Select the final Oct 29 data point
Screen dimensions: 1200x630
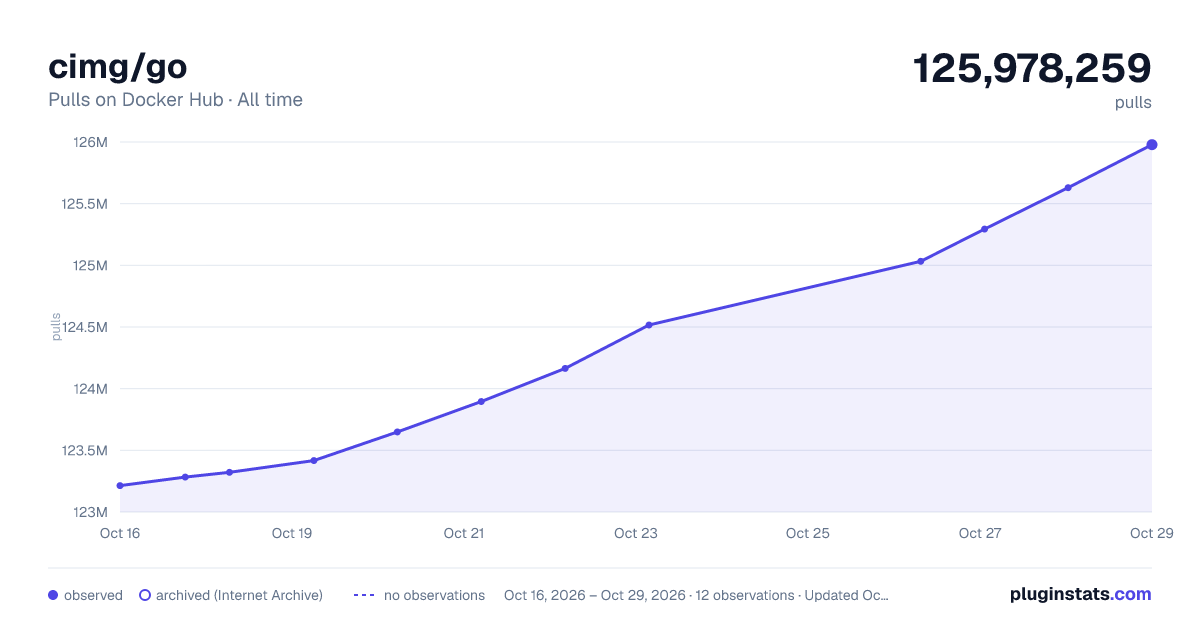[1152, 145]
